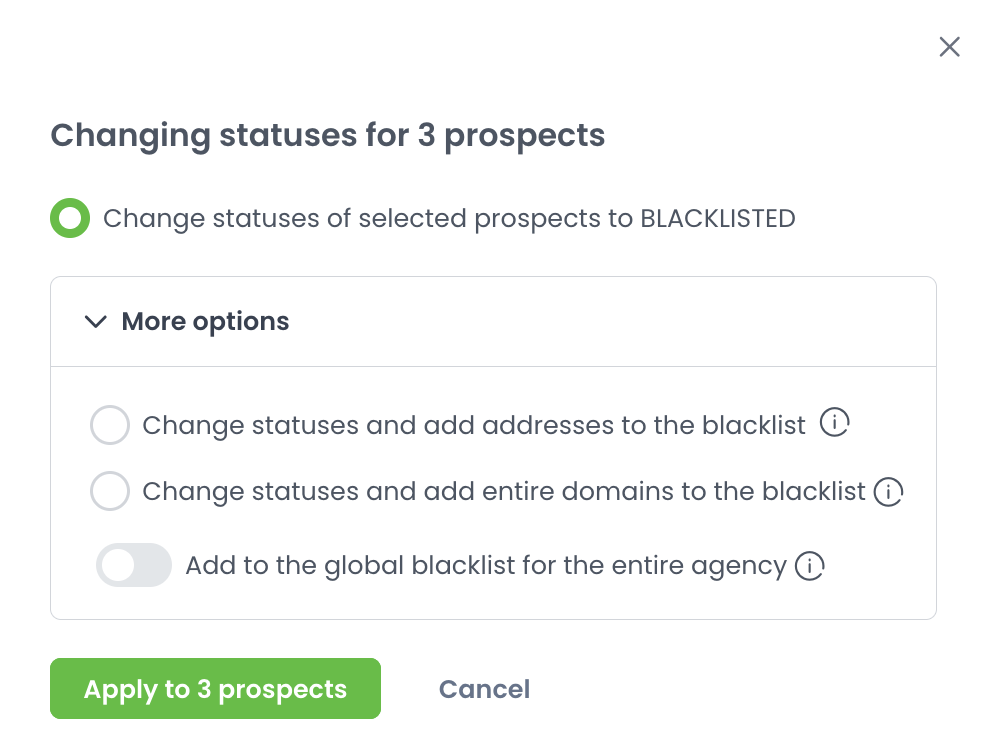The height and width of the screenshot is (750, 1002).
Task: Close the changing statuses dialog
Action: click(x=949, y=47)
